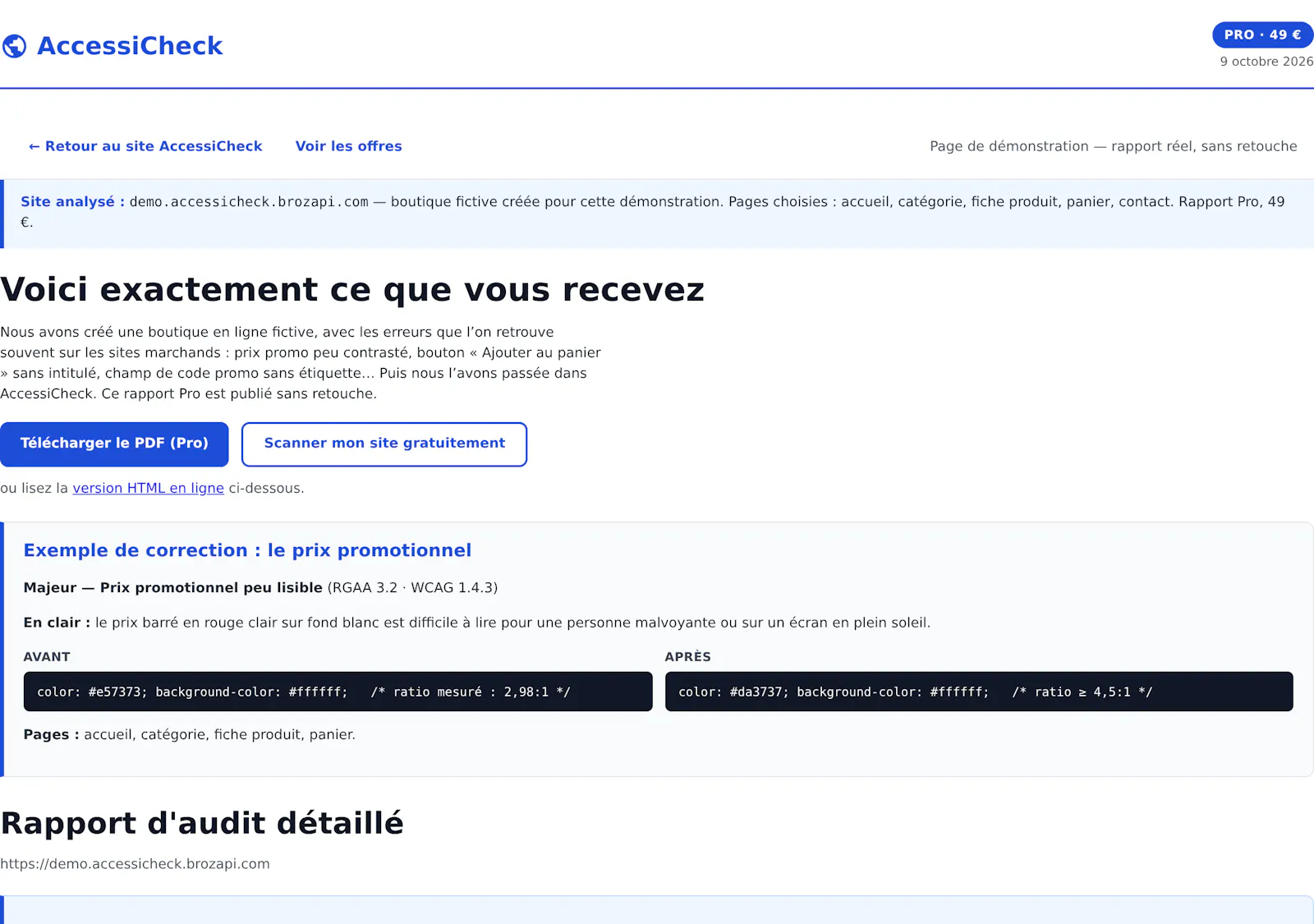Click the APRÈS code block with #da3737
The width and height of the screenshot is (1314, 924).
tap(979, 692)
